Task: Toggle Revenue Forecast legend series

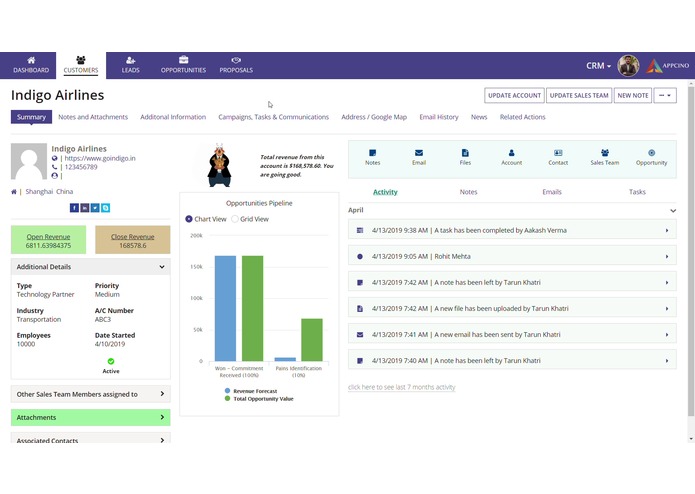Action: [x=251, y=391]
